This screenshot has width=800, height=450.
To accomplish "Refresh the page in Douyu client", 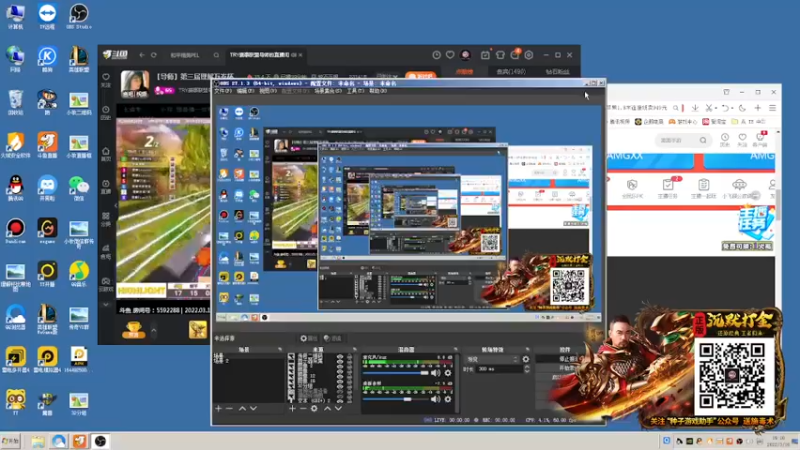I will 154,55.
